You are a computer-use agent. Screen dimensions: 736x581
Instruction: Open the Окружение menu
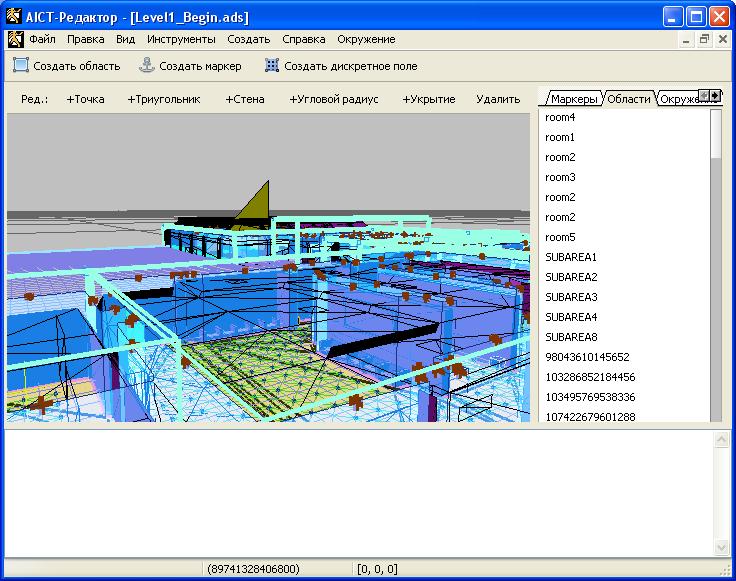pos(365,40)
